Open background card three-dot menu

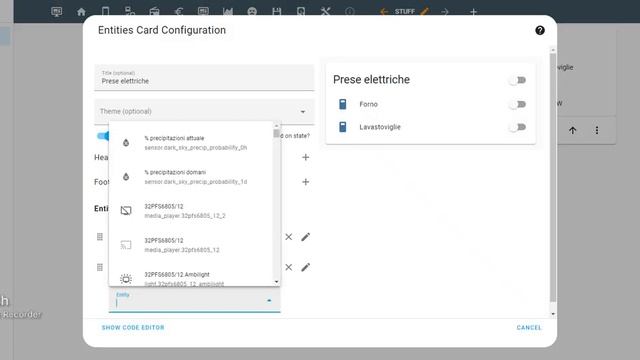[x=597, y=131]
